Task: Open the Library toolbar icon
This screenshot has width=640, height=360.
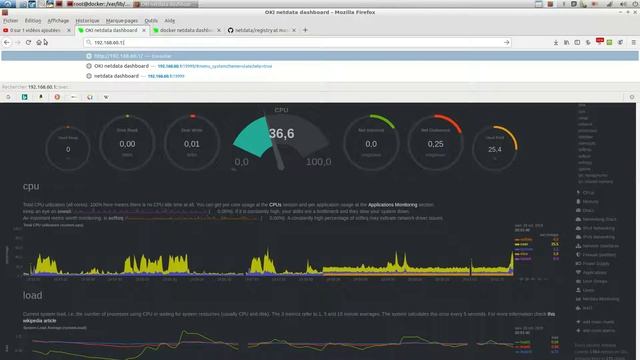Action: tap(567, 42)
